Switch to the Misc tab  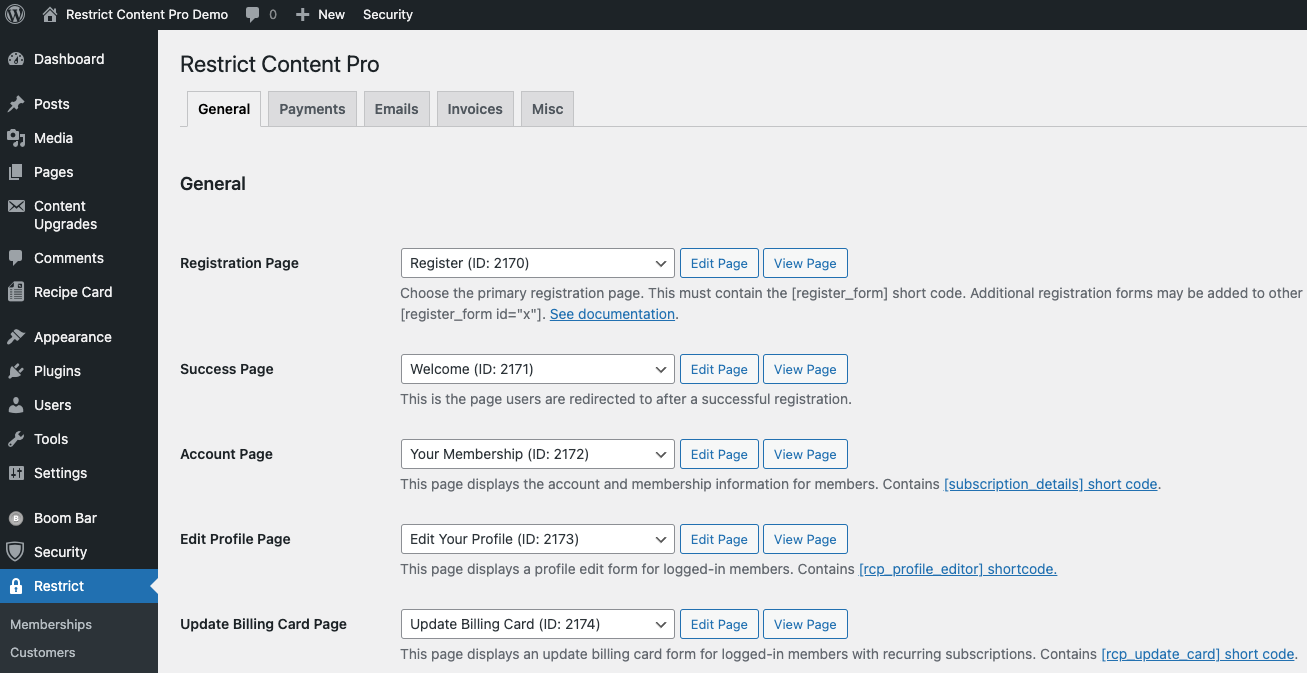coord(547,109)
